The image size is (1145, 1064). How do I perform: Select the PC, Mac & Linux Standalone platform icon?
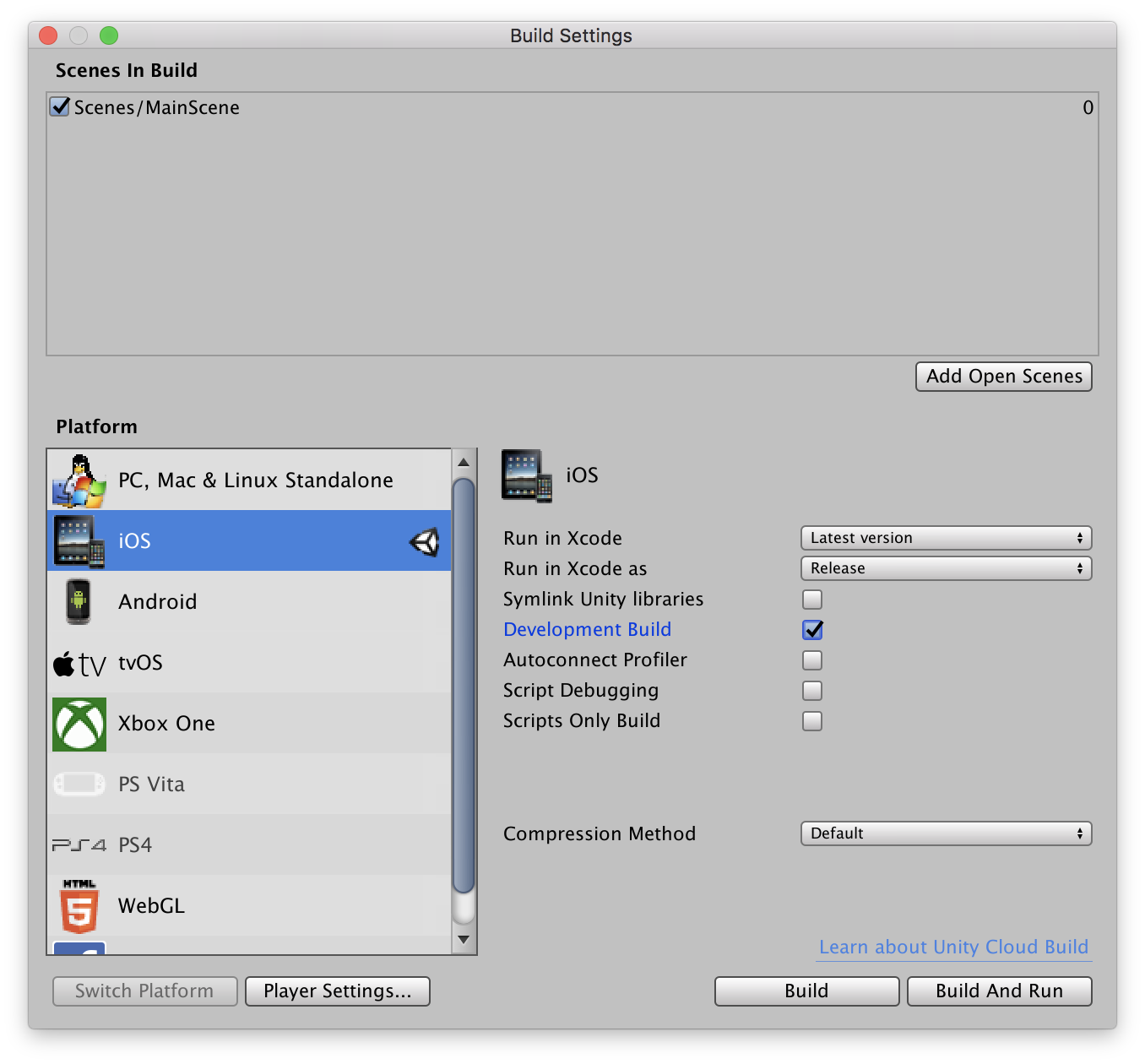79,479
